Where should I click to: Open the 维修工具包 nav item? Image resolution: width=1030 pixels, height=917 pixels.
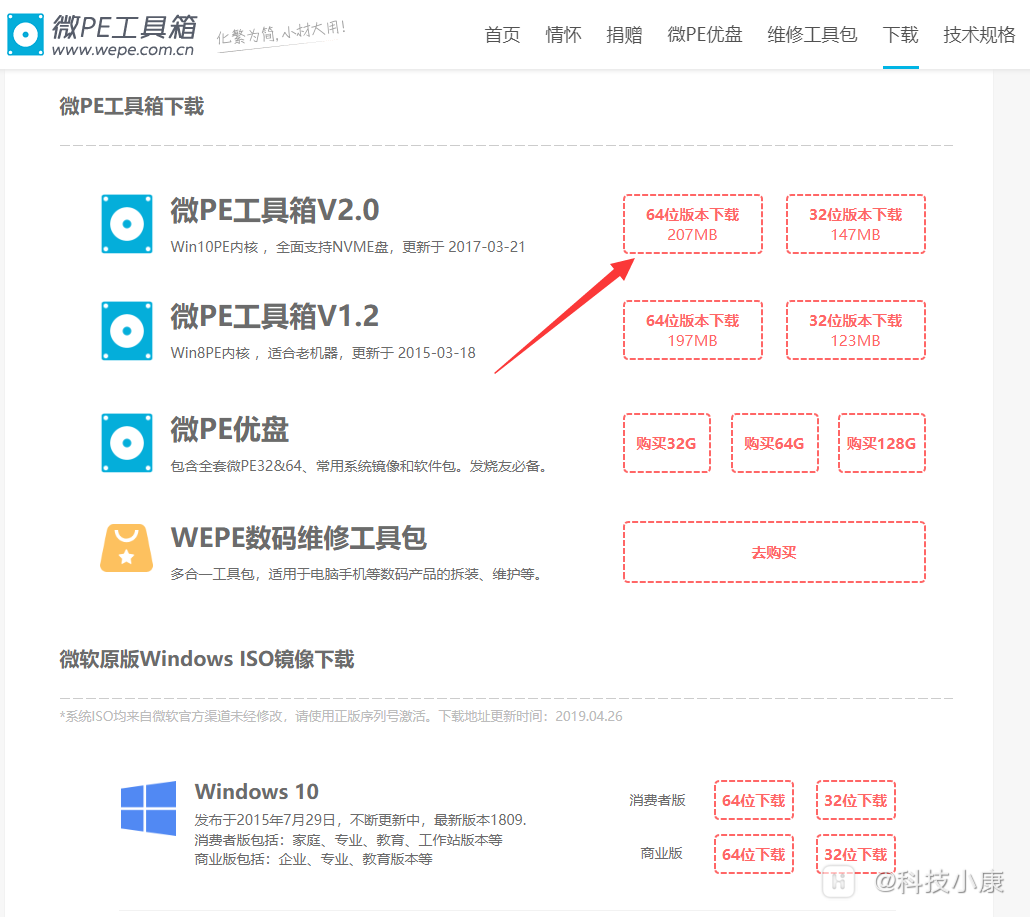click(x=812, y=35)
